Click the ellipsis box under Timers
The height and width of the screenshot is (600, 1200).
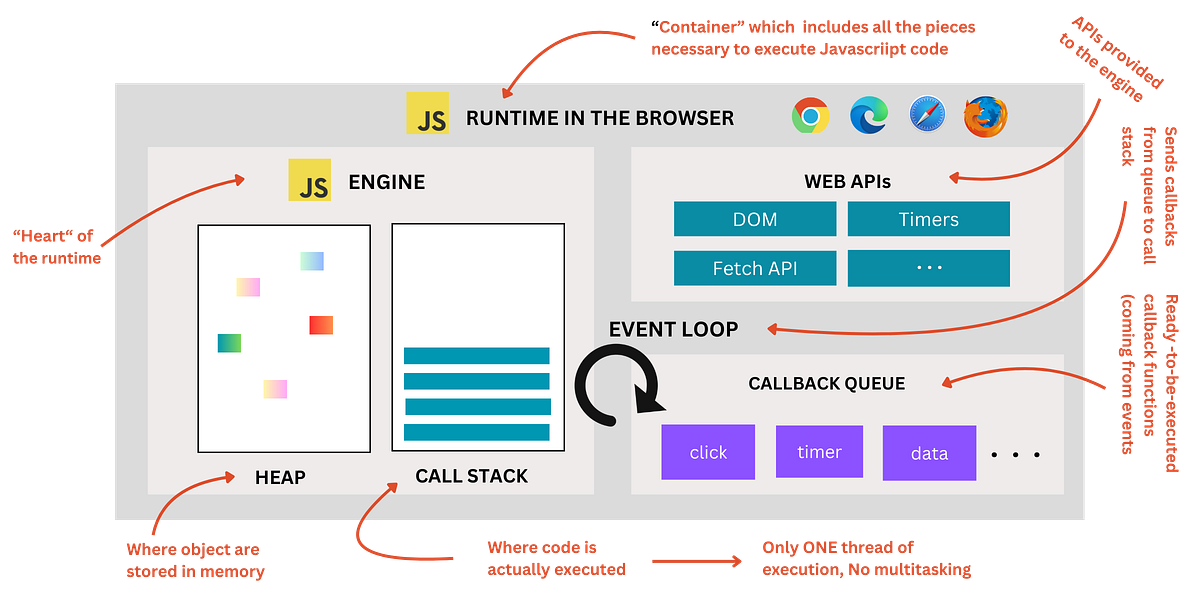pyautogui.click(x=928, y=268)
